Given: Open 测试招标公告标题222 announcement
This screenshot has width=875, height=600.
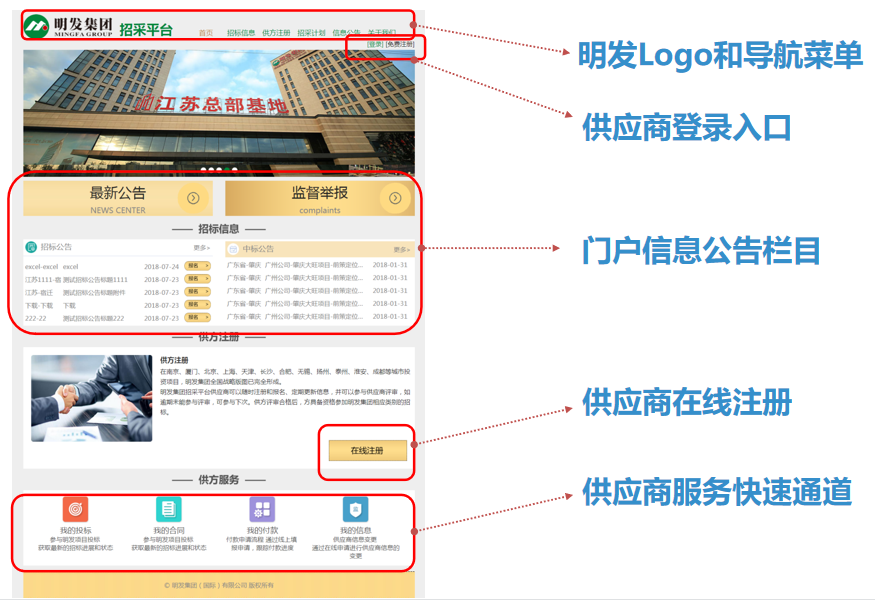Looking at the screenshot, I should tap(93, 318).
